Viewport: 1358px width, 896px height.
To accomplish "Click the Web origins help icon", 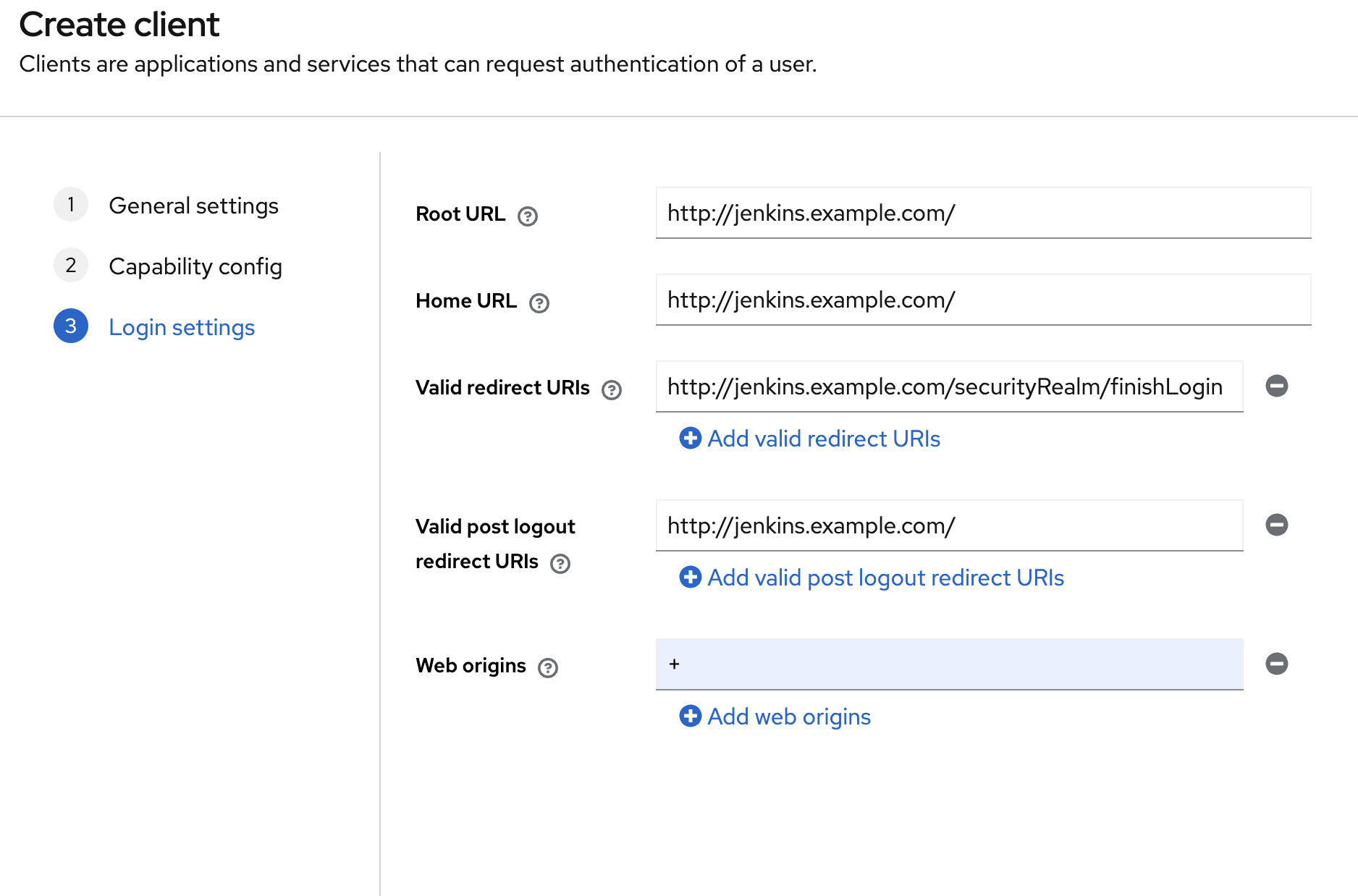I will (x=548, y=668).
